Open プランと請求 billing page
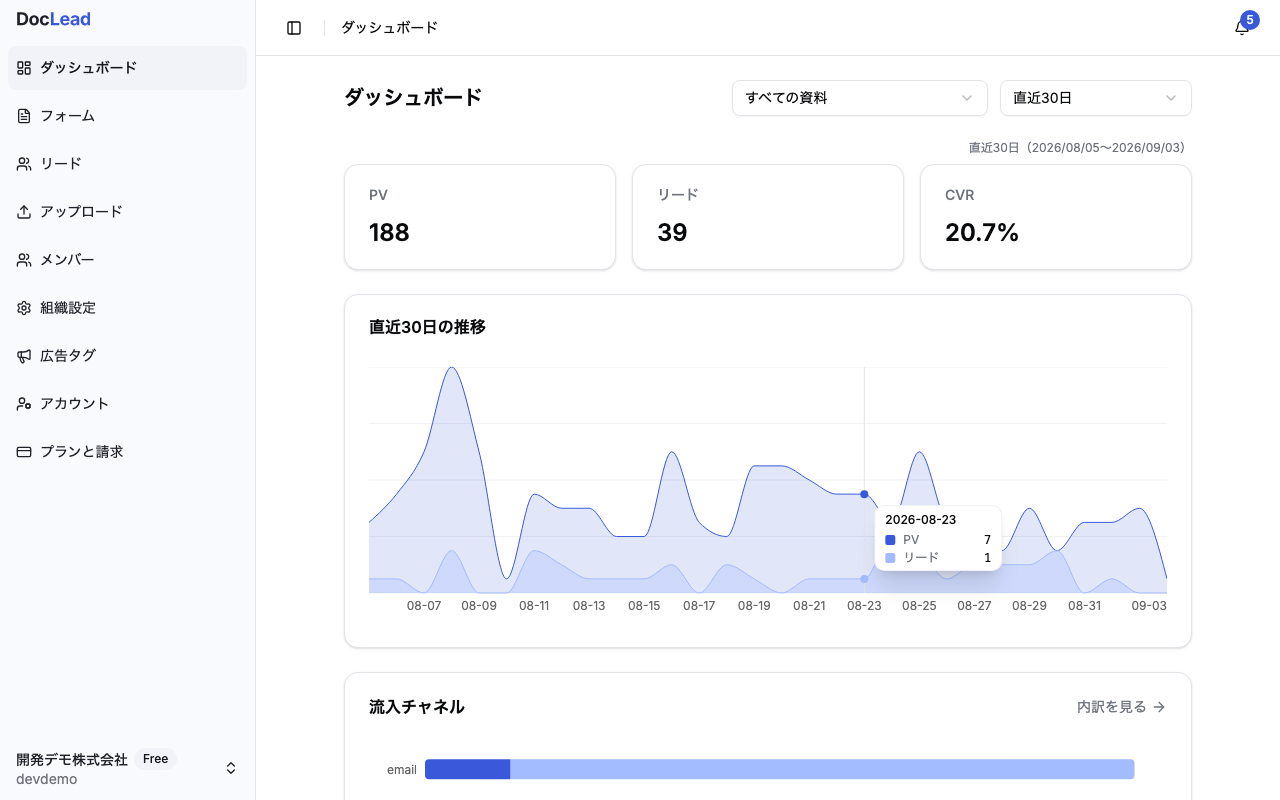The height and width of the screenshot is (800, 1280). pos(127,452)
